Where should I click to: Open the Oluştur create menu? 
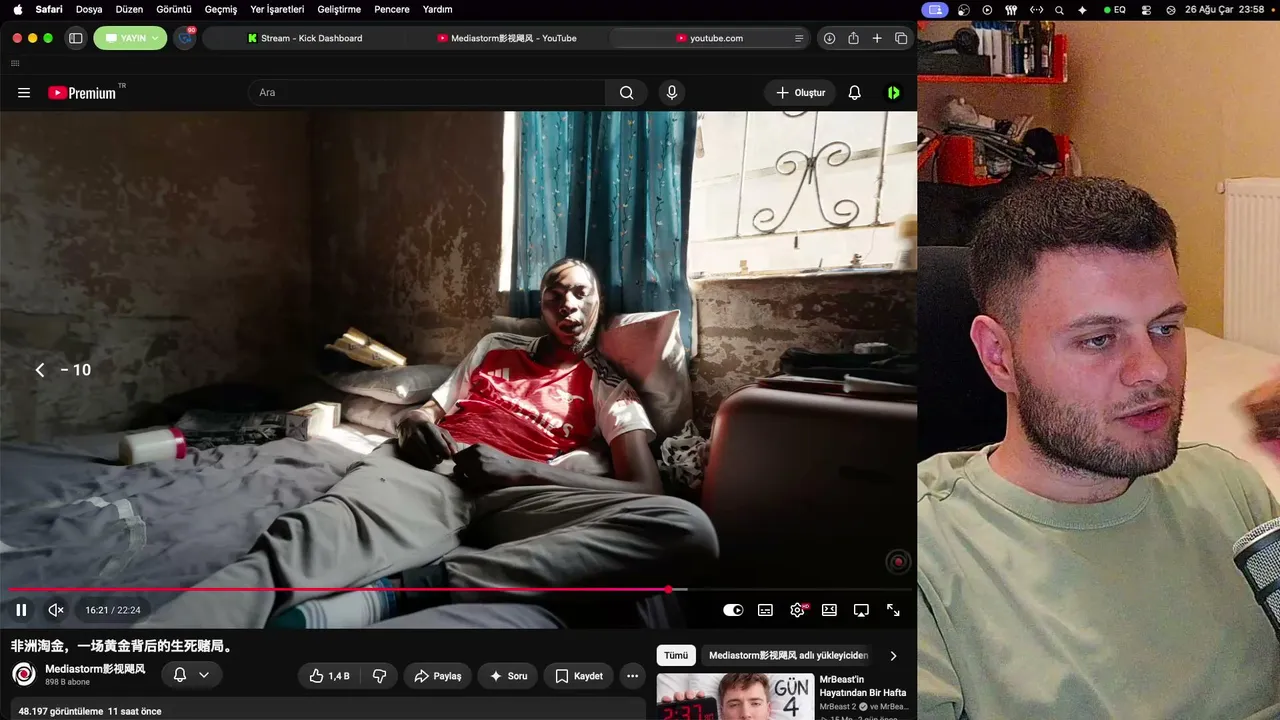coord(800,93)
